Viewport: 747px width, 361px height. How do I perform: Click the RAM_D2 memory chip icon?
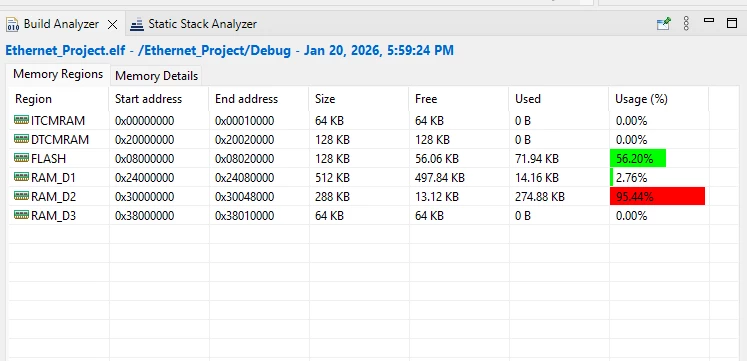click(21, 196)
